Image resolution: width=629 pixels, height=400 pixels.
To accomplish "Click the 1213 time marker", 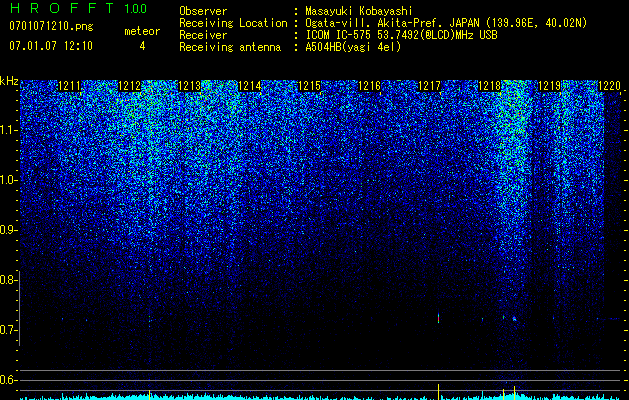I will coord(189,86).
